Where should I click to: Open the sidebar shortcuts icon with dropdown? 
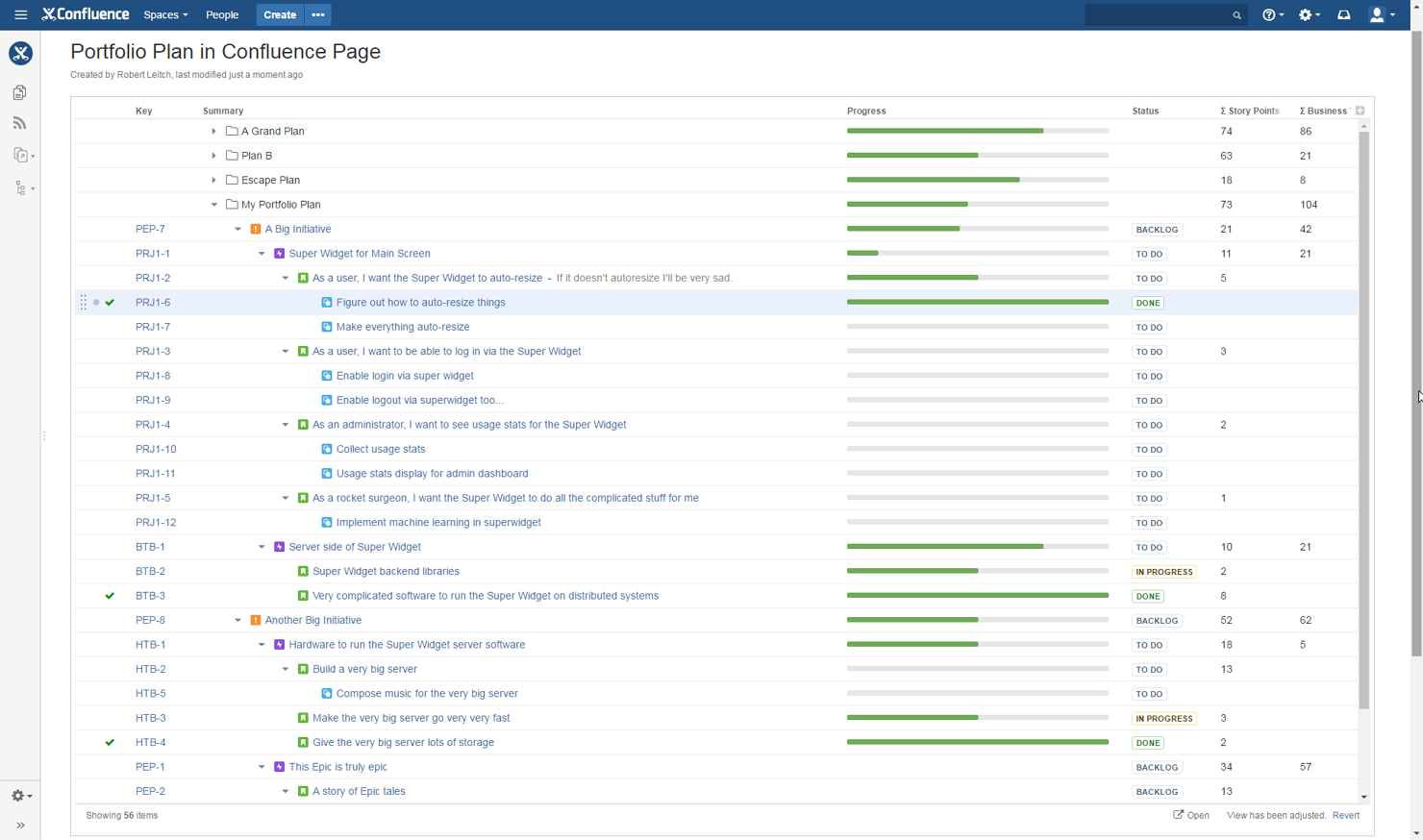[23, 155]
